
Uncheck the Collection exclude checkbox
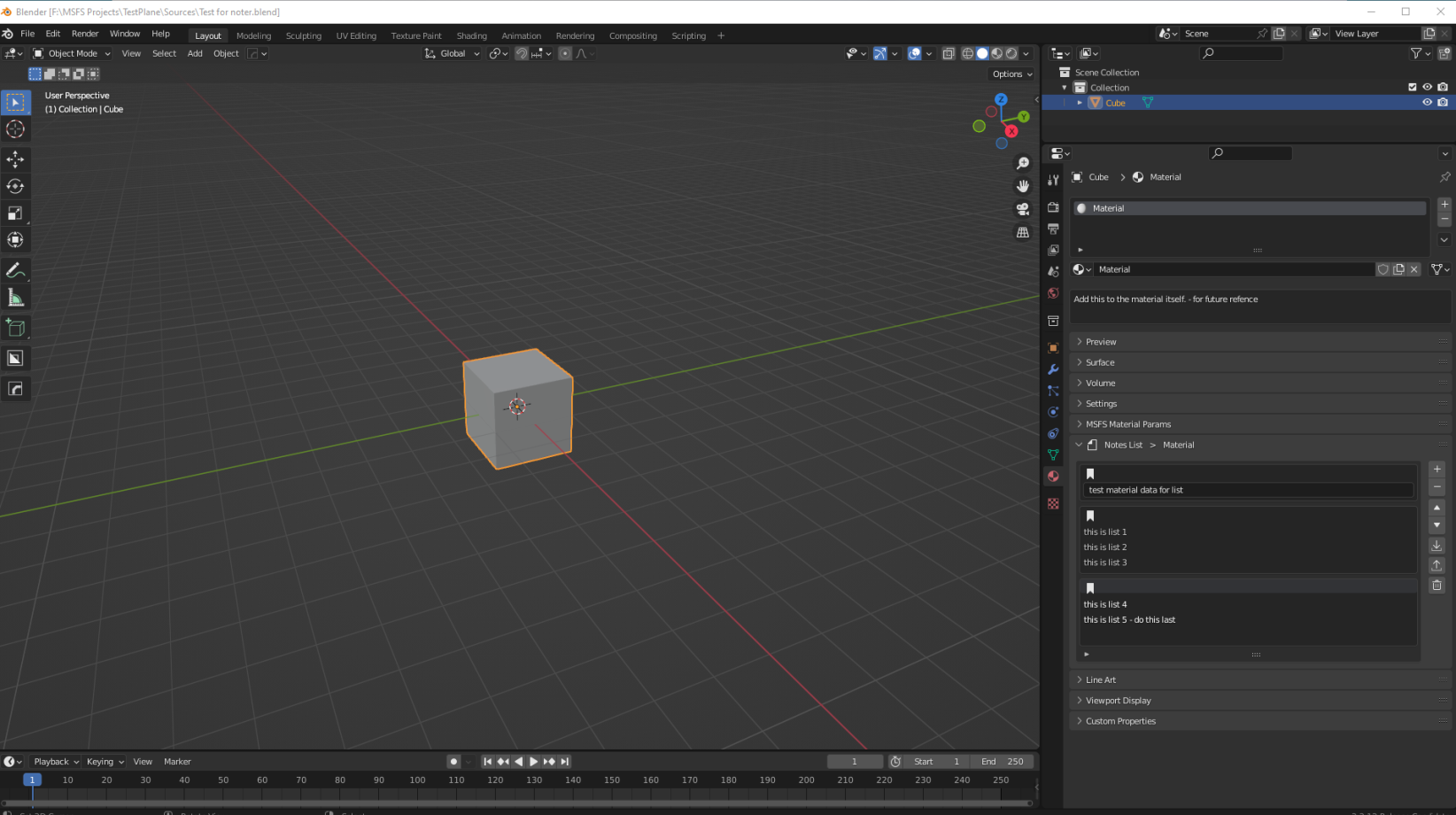(x=1412, y=87)
